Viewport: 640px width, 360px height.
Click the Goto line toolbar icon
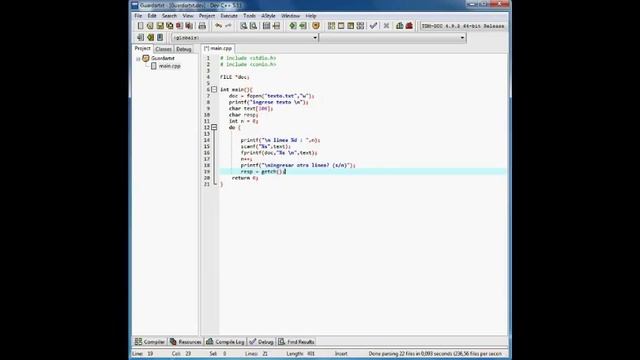point(276,26)
